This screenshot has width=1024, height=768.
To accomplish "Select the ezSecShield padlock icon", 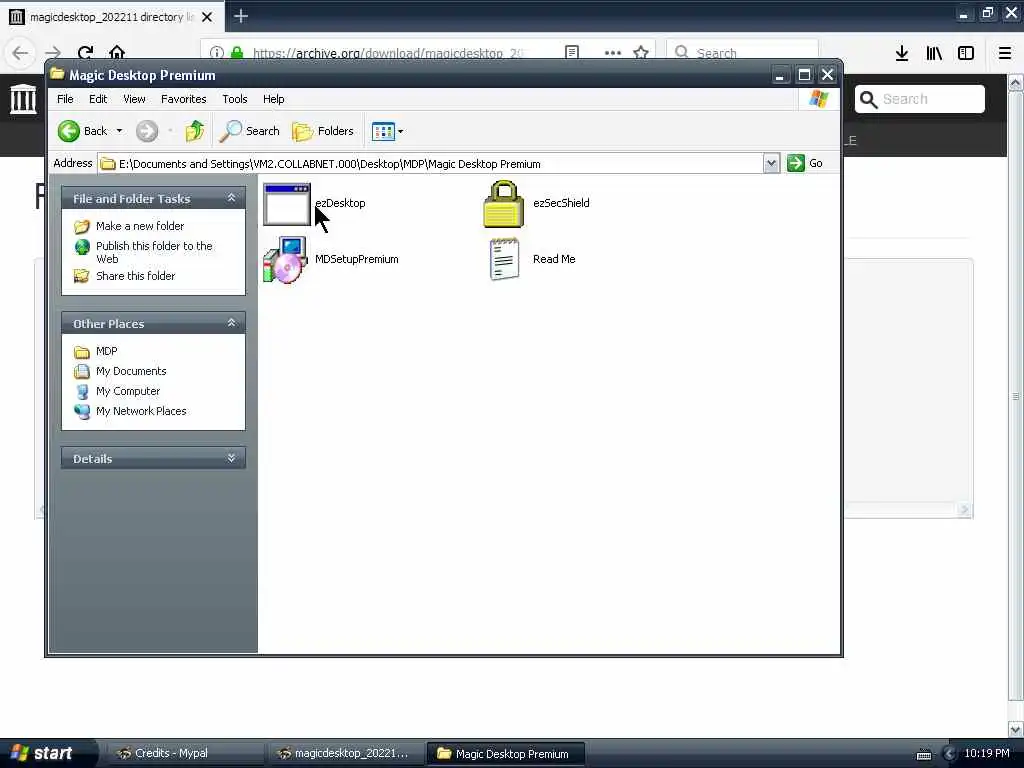I will click(503, 204).
